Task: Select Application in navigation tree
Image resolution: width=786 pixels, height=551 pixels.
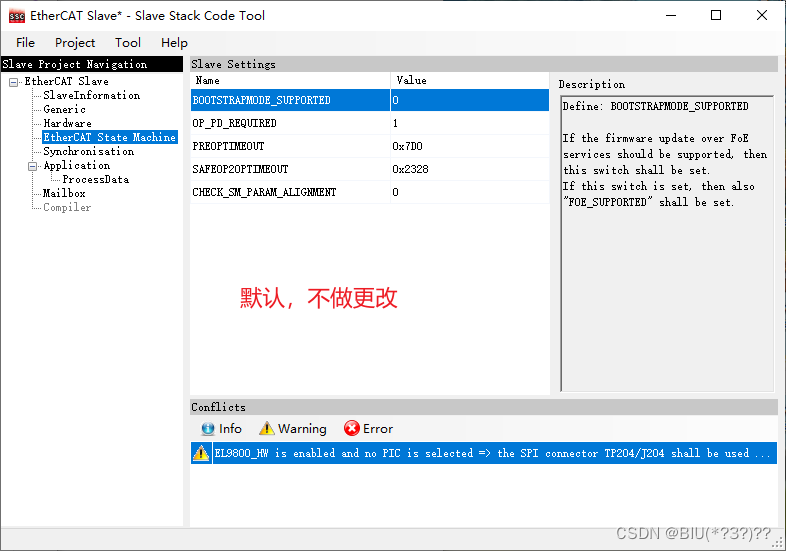Action: coord(77,165)
